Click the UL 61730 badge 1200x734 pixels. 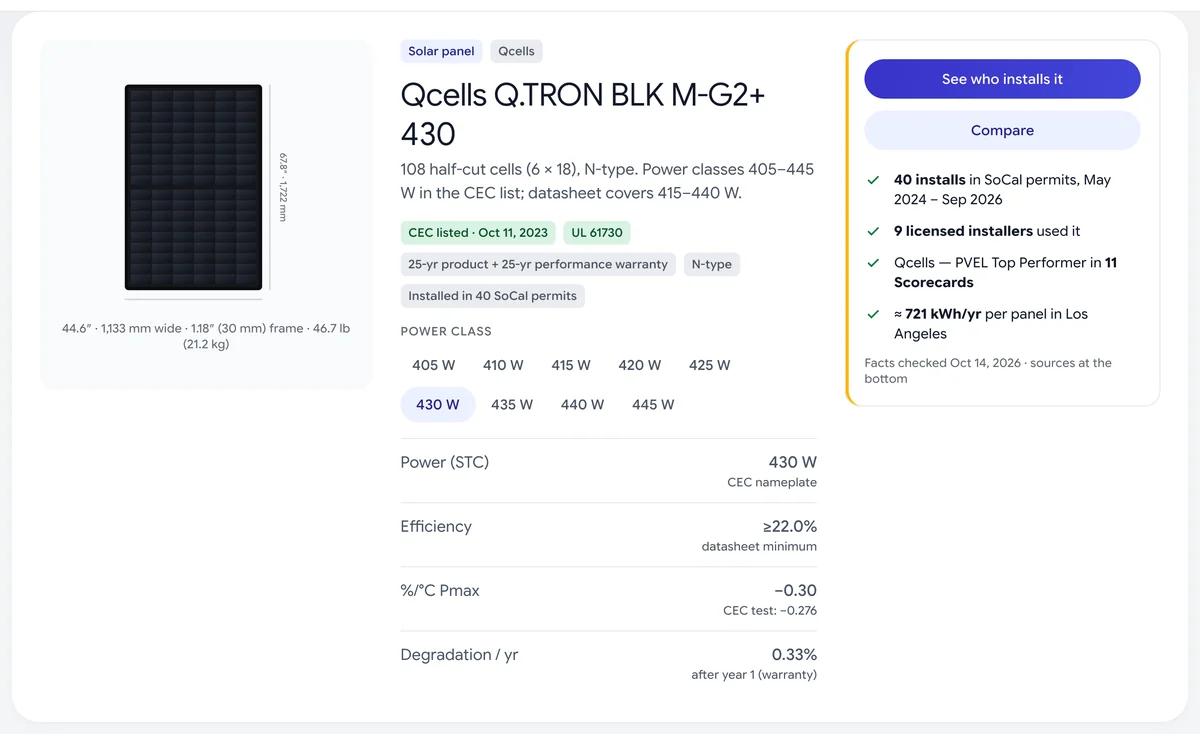coord(597,233)
